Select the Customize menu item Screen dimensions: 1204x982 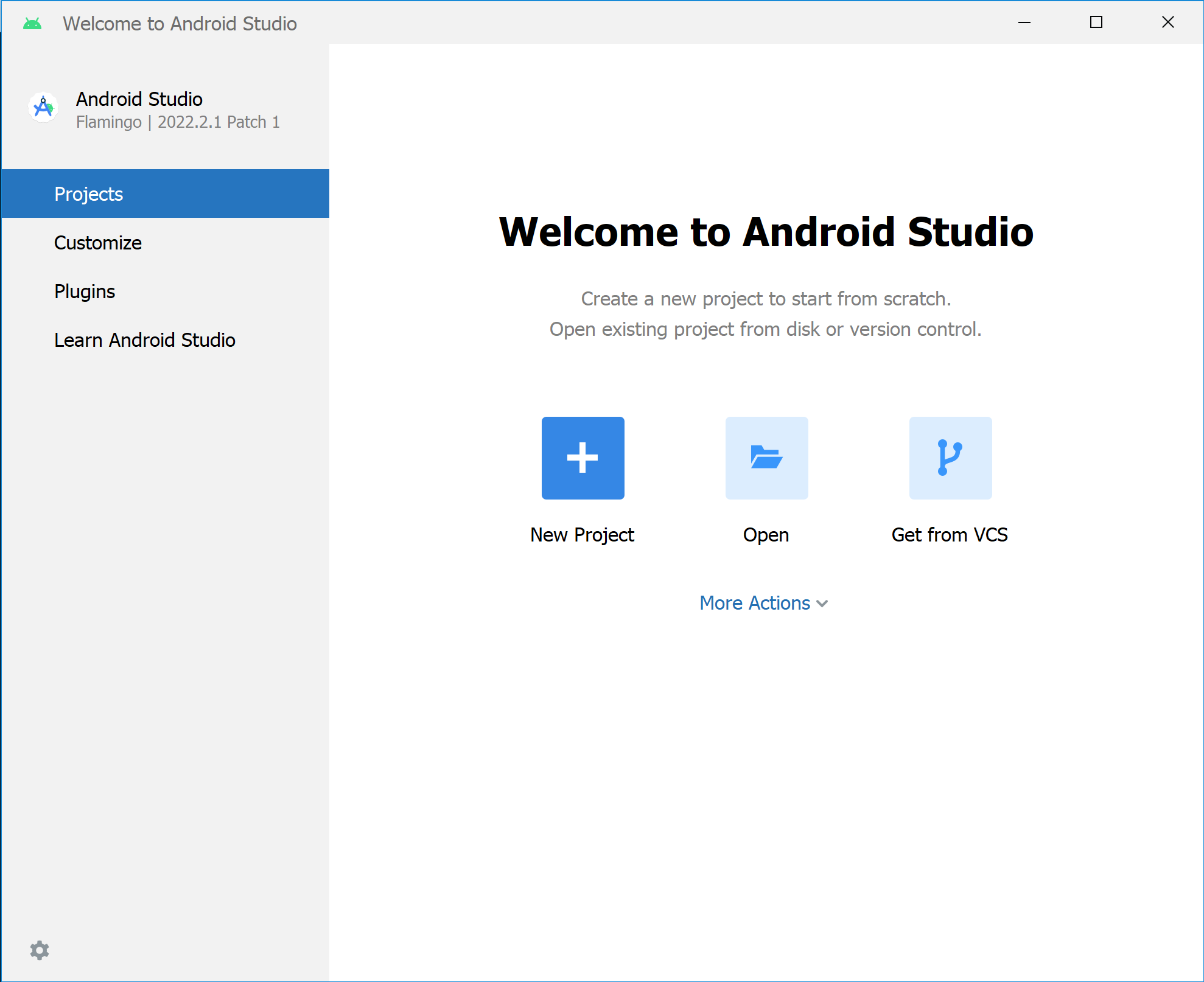coord(98,242)
